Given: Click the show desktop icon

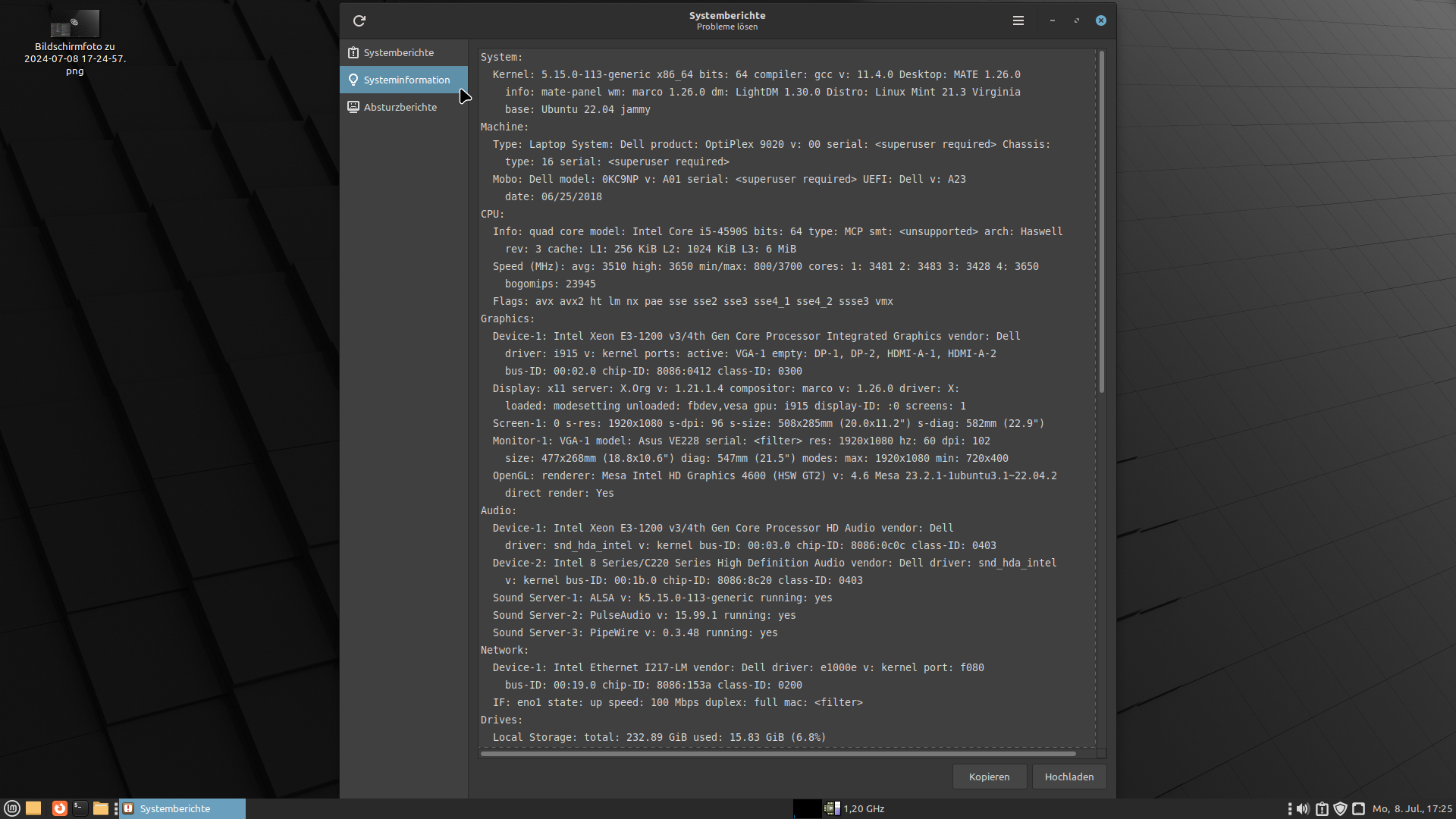Looking at the screenshot, I should pos(33,808).
